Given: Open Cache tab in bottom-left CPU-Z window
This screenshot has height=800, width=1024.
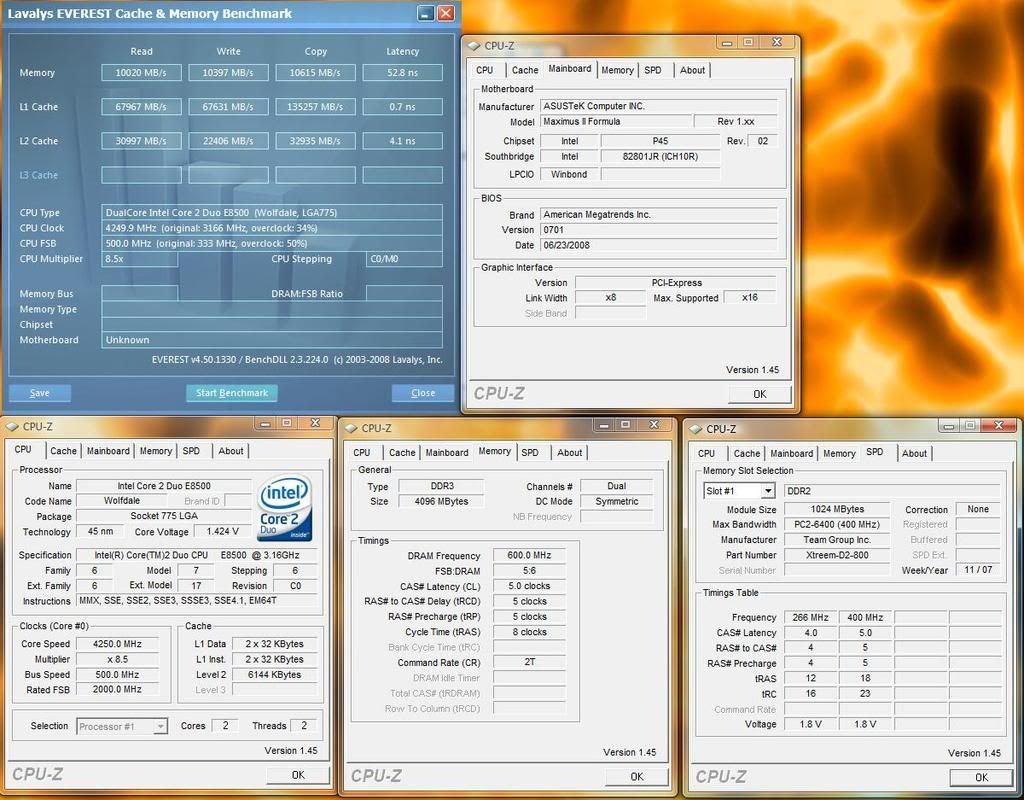Looking at the screenshot, I should (x=63, y=451).
